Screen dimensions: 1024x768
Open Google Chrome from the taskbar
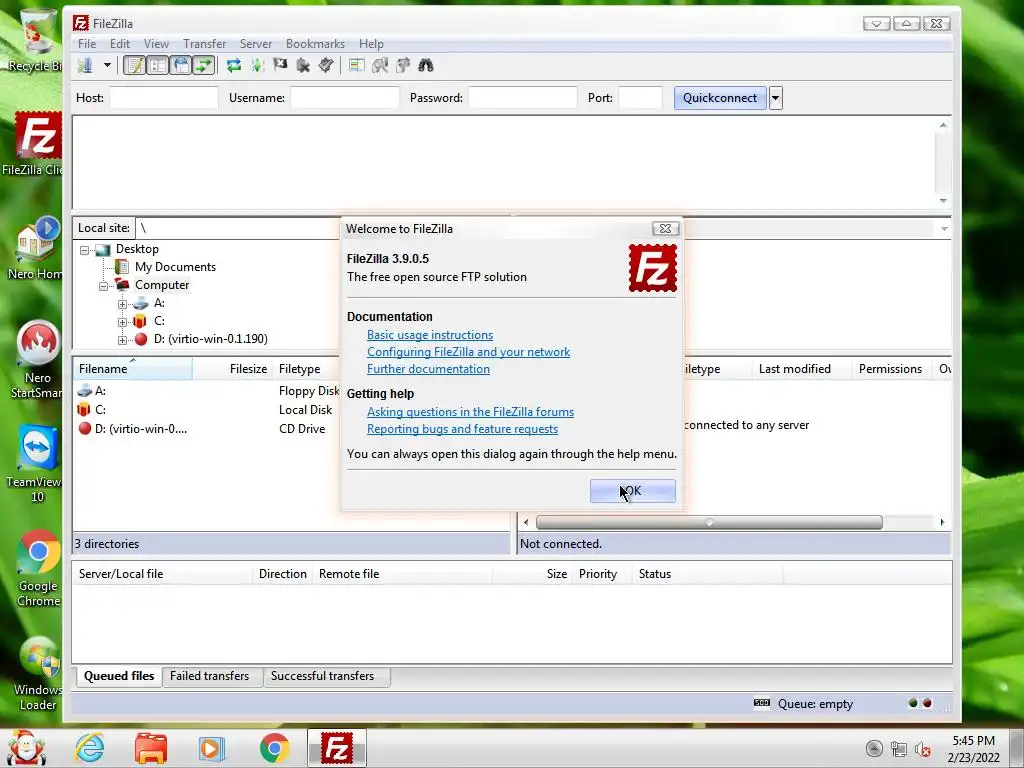point(274,748)
